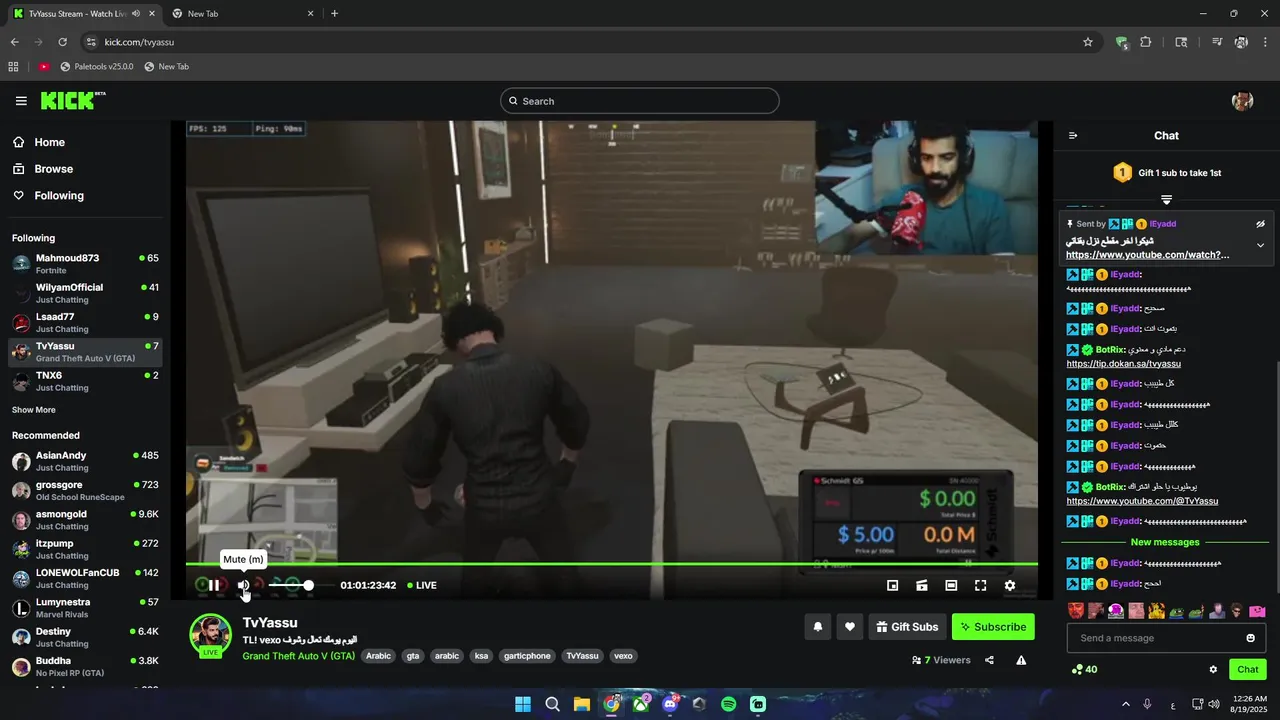Pause the live stream video
Image resolution: width=1280 pixels, height=720 pixels.
pyautogui.click(x=213, y=585)
